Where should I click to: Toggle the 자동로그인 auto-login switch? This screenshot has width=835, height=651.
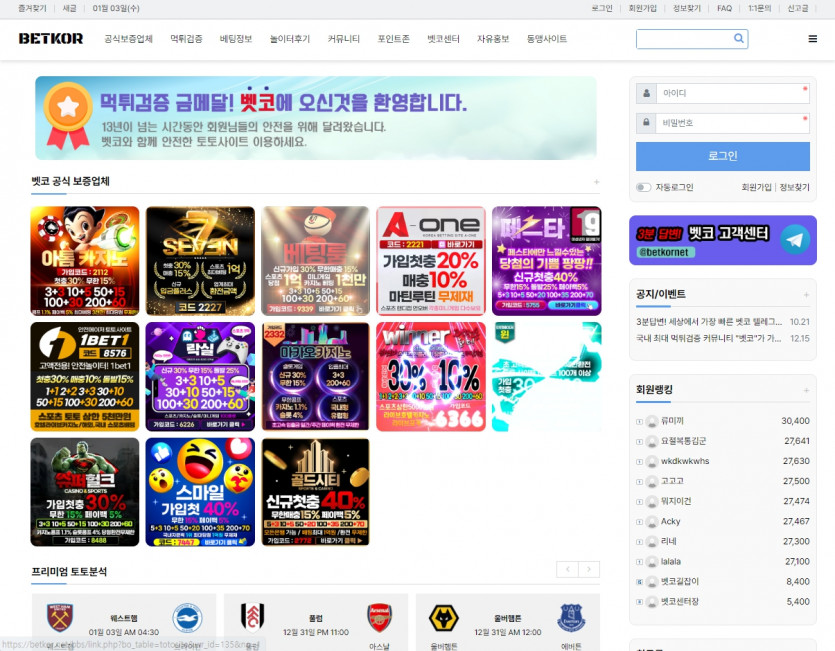tap(643, 187)
